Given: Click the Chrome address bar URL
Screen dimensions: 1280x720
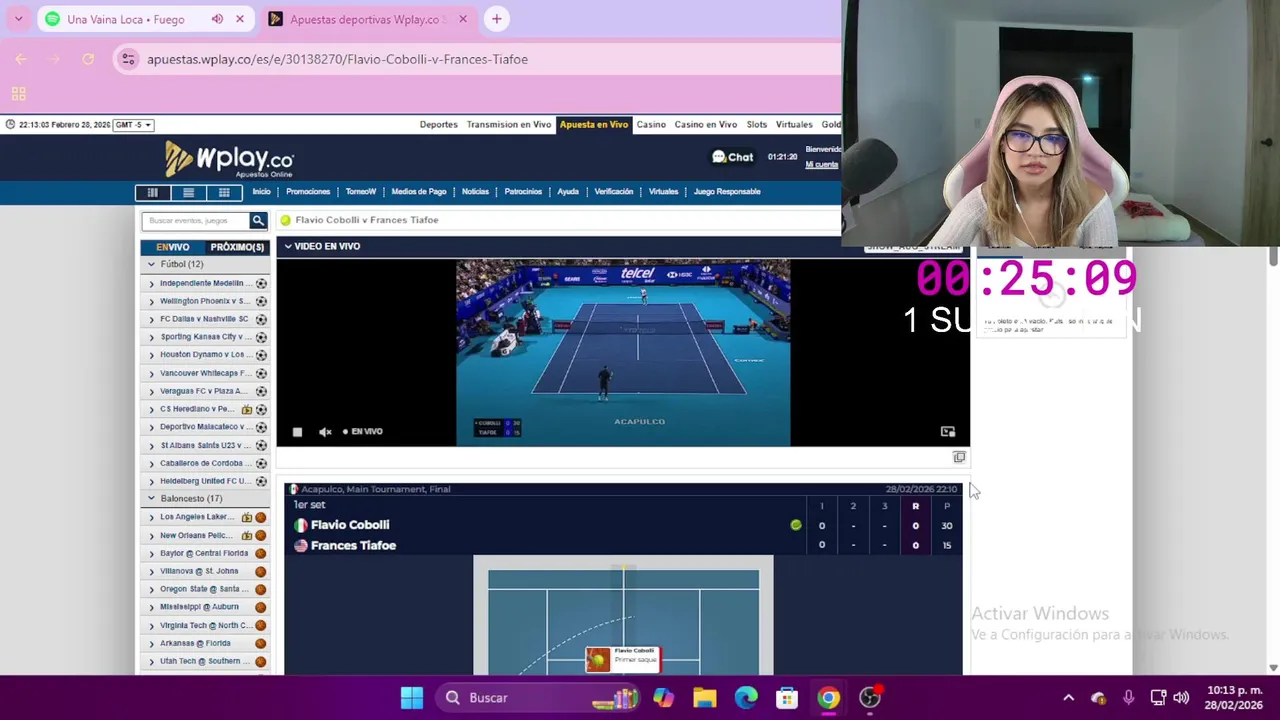Looking at the screenshot, I should 337,59.
